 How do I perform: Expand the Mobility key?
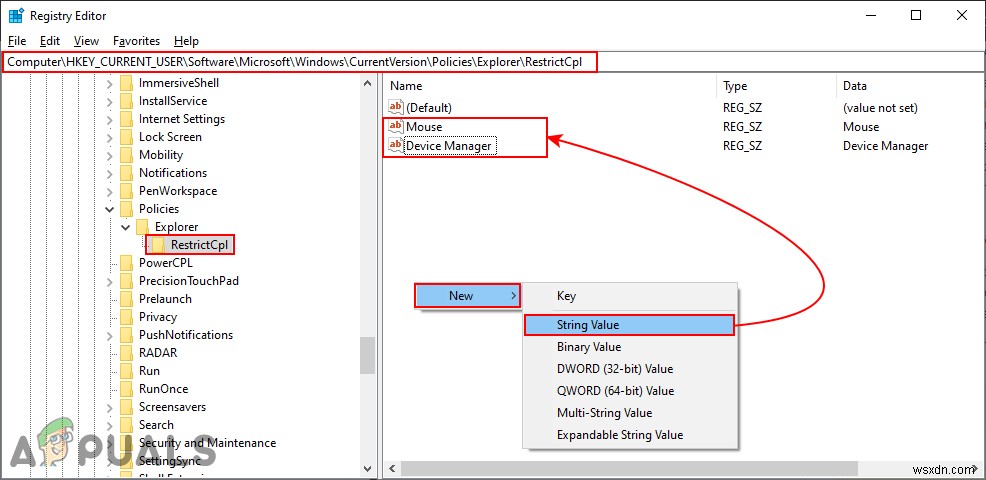(x=109, y=155)
